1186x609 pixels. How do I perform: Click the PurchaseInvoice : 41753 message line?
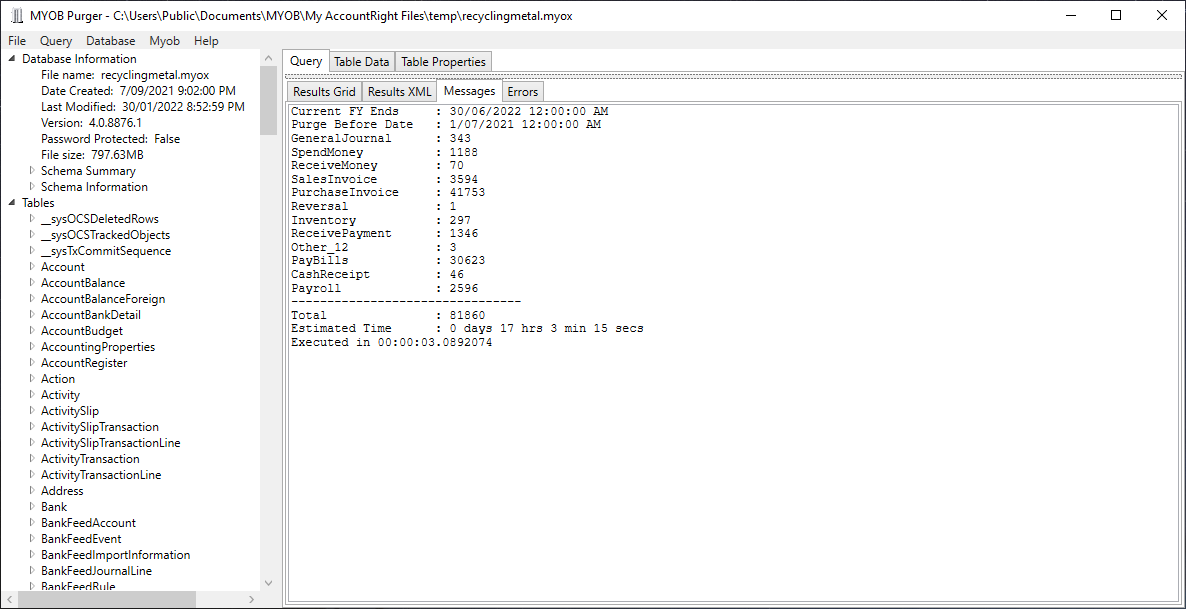(388, 193)
